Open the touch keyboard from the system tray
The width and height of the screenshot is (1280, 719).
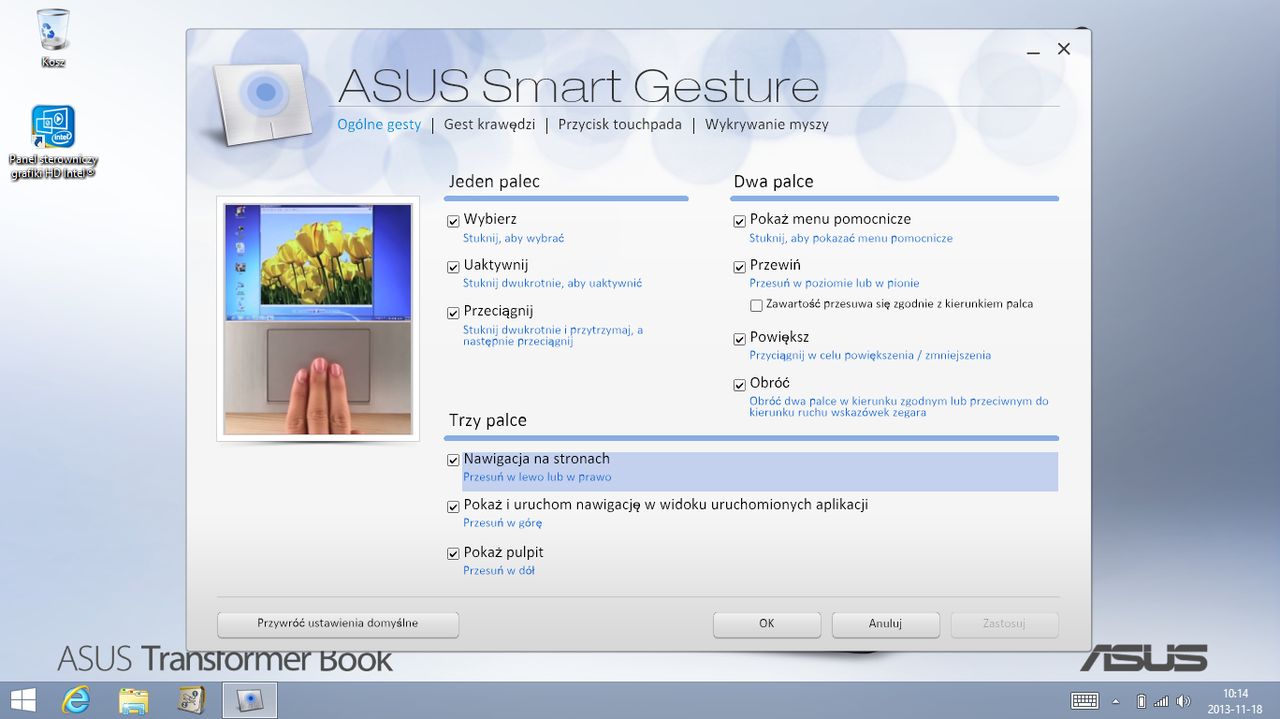[1085, 701]
